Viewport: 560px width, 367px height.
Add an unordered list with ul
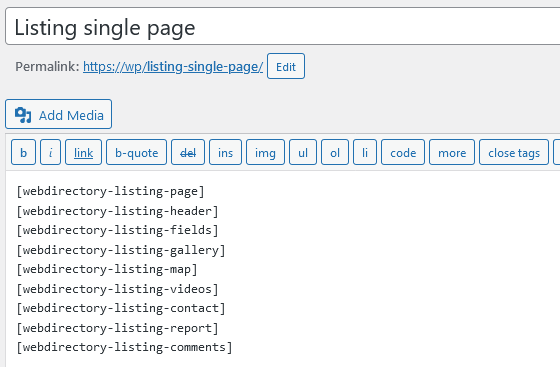tap(303, 152)
